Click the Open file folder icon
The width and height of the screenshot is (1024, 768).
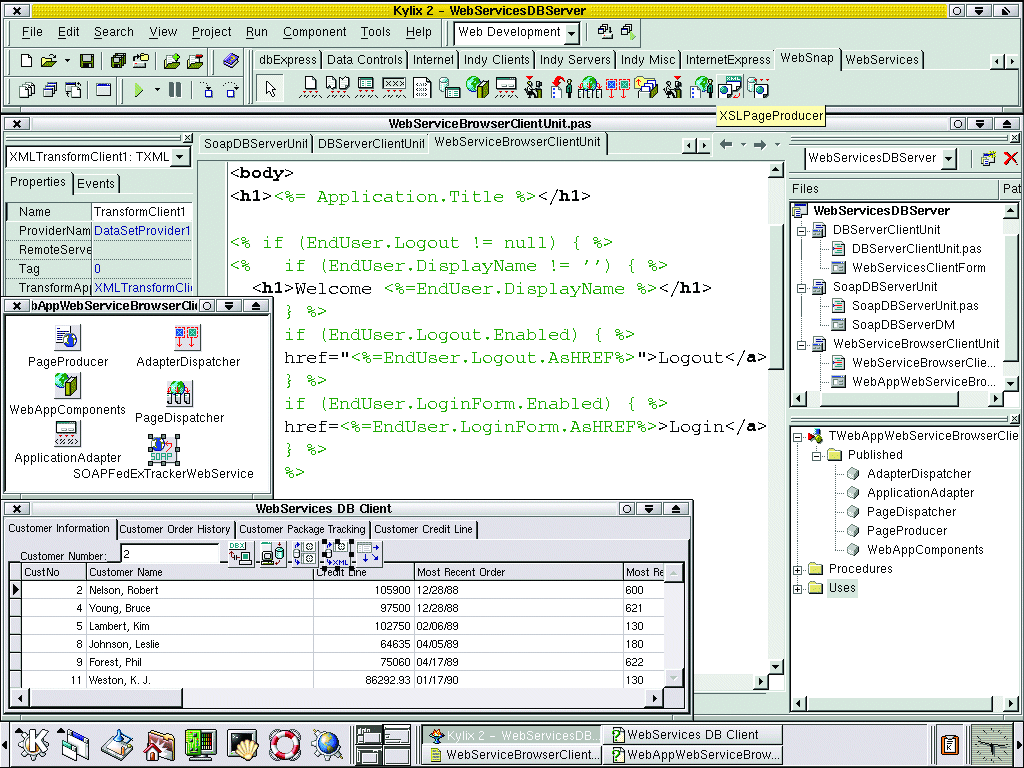(49, 61)
